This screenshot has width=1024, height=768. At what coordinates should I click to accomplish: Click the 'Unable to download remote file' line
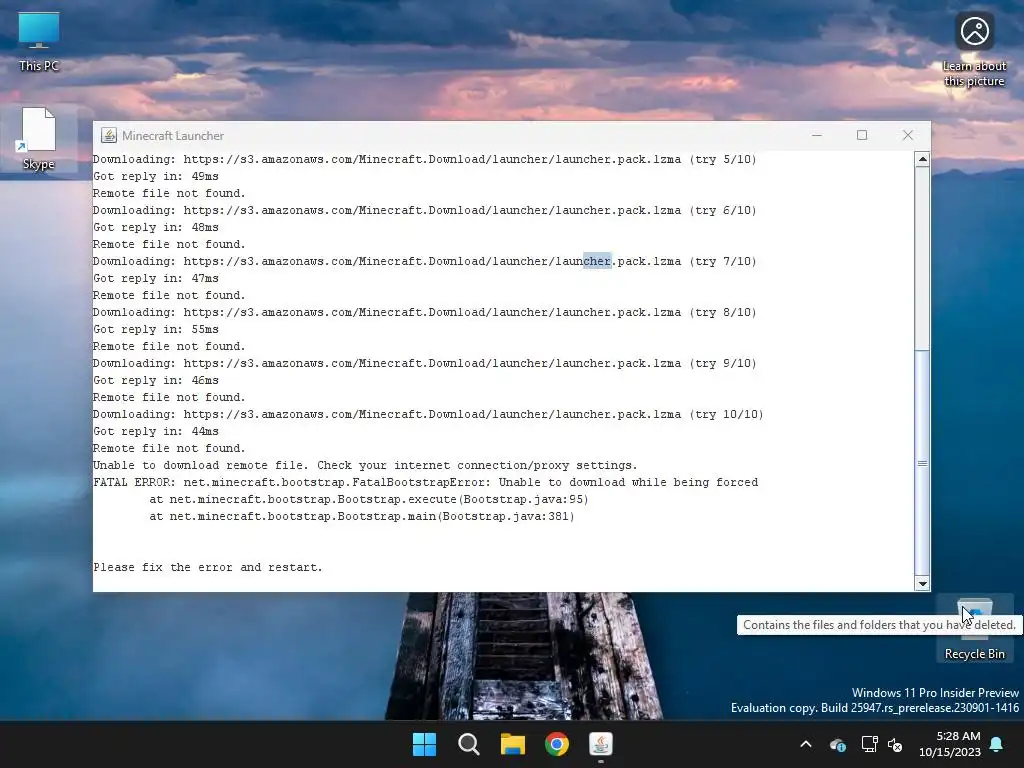pos(365,466)
